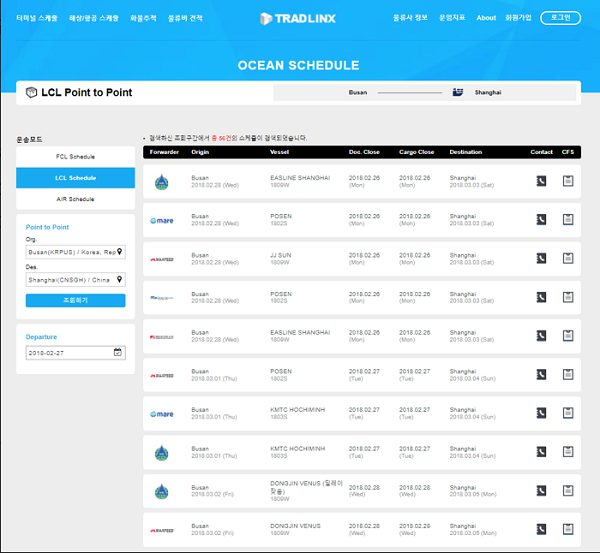Click the TRADLINX logo
600x553 pixels.
tap(300, 18)
